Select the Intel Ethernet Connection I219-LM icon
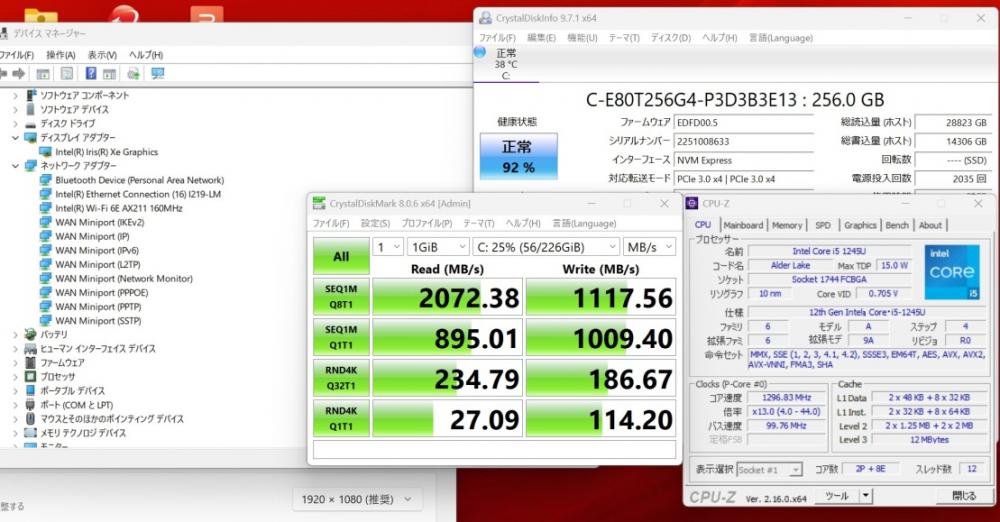This screenshot has width=1000, height=522. point(45,194)
